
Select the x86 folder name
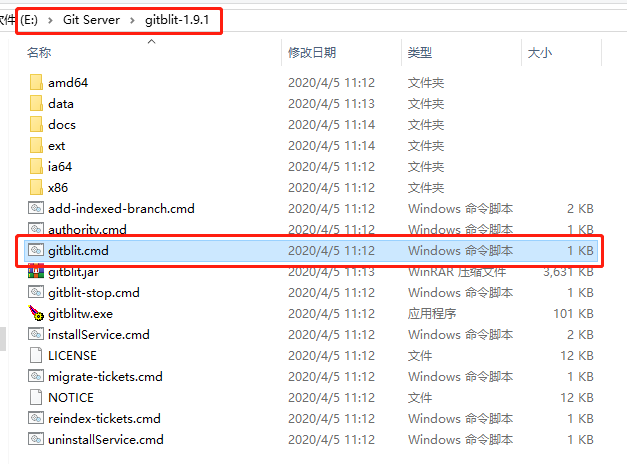click(x=58, y=188)
